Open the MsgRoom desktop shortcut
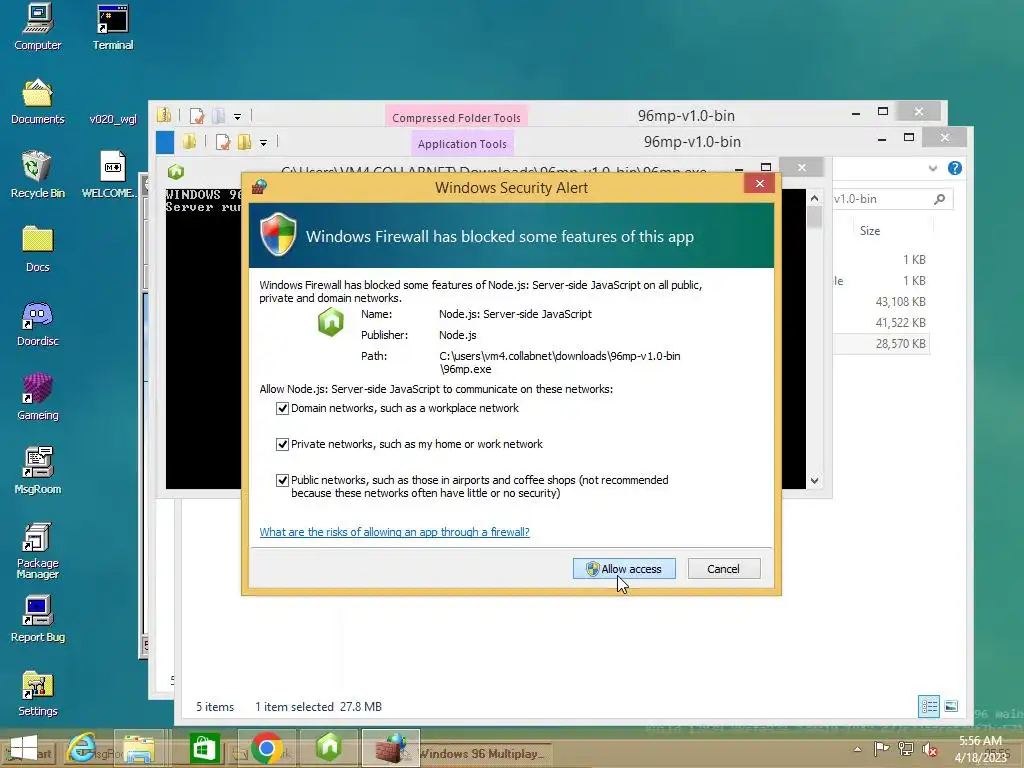The width and height of the screenshot is (1024, 768). click(x=37, y=471)
